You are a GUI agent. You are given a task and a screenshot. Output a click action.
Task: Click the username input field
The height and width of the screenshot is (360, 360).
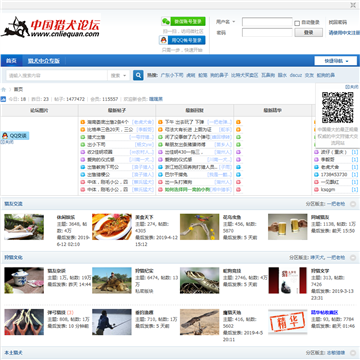[267, 22]
